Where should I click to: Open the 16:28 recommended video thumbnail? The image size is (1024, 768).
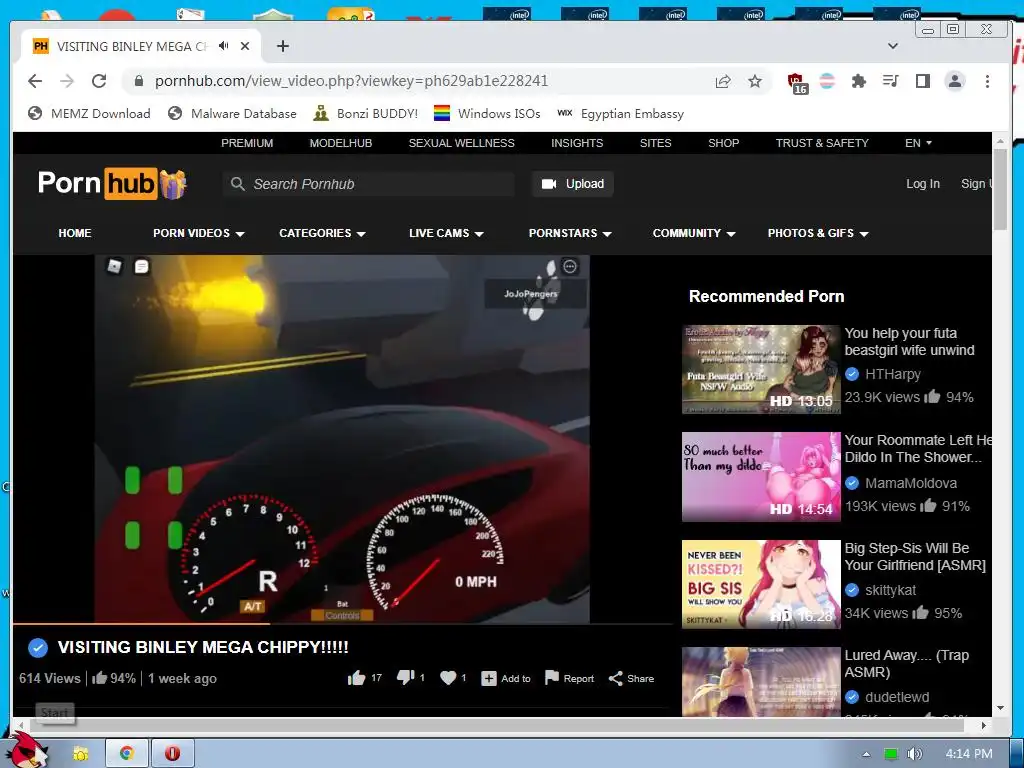coord(761,584)
